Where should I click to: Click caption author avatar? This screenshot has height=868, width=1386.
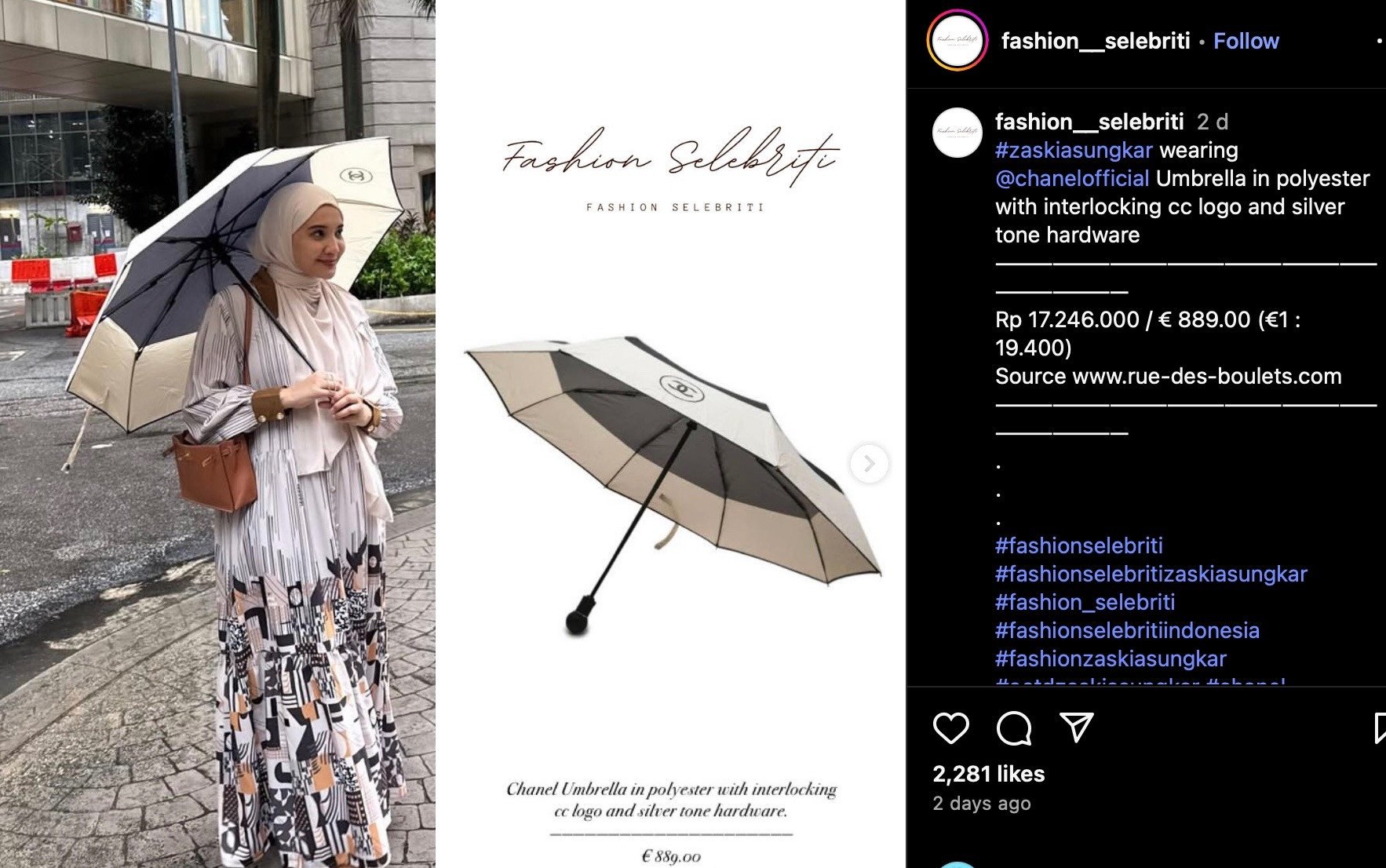957,133
